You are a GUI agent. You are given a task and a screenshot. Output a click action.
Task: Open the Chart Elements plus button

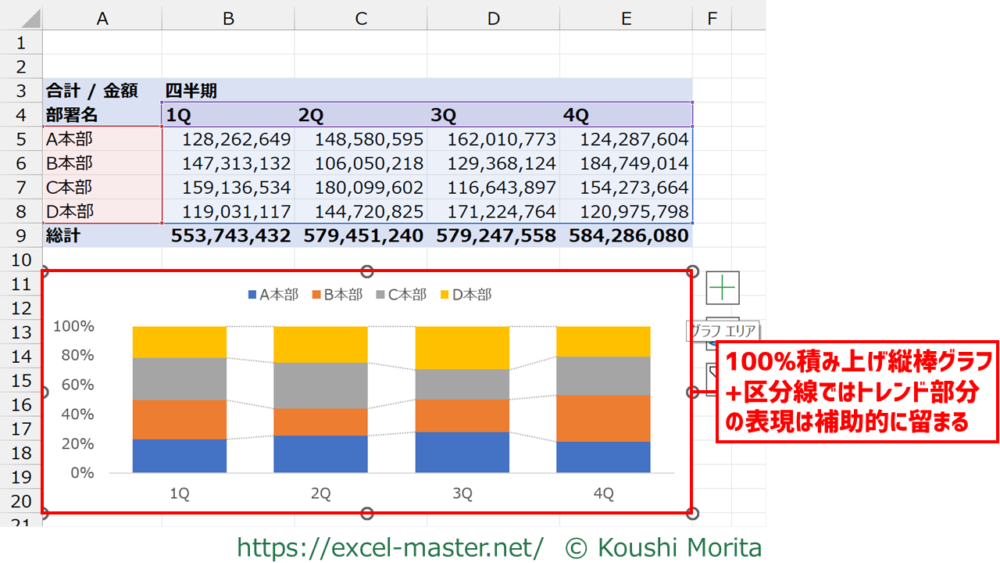(722, 288)
